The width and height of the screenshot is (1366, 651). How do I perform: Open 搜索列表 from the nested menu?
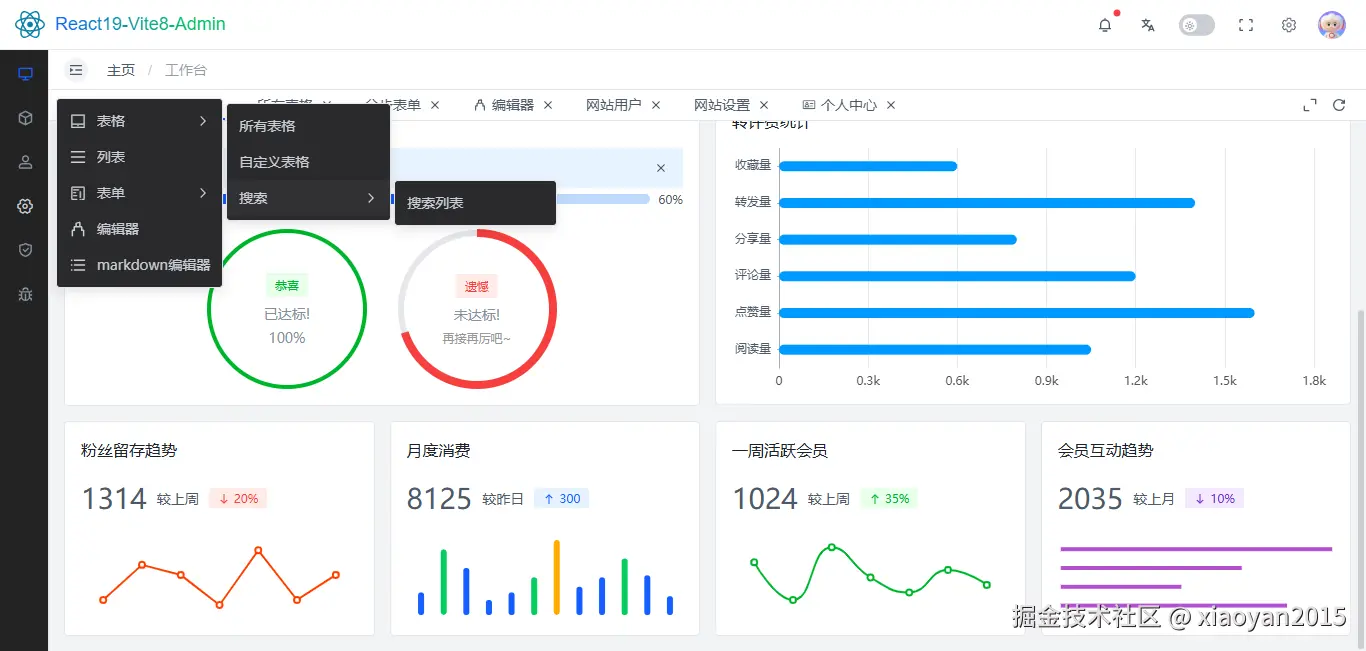(x=475, y=203)
